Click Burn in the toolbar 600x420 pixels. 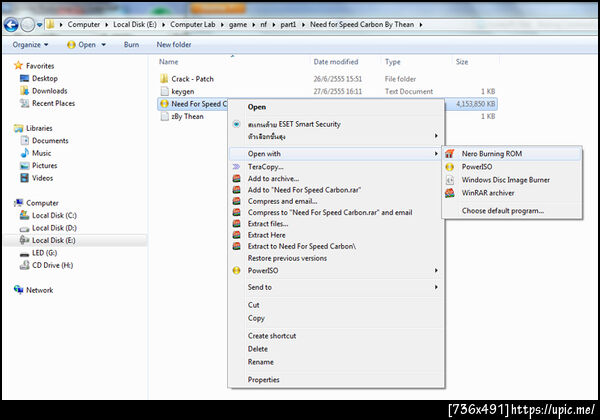click(x=131, y=45)
